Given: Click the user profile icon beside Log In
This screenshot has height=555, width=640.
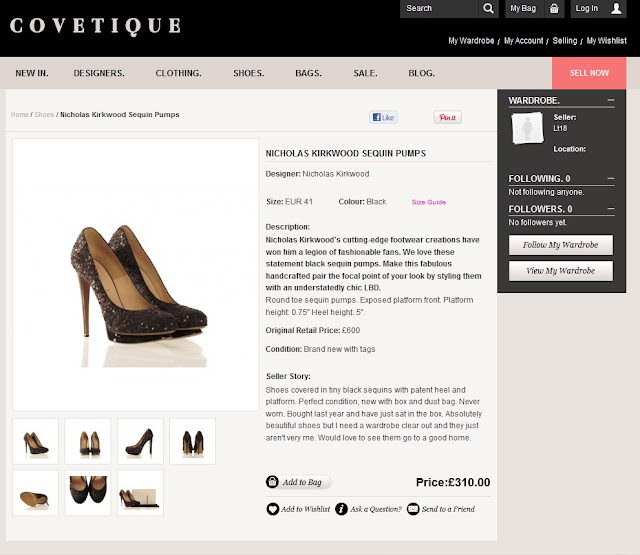Looking at the screenshot, I should point(616,8).
